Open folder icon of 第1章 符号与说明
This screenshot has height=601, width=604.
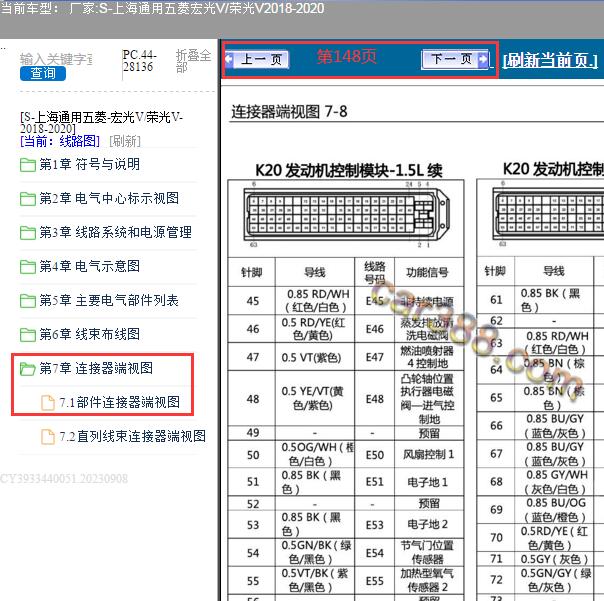pyautogui.click(x=28, y=165)
